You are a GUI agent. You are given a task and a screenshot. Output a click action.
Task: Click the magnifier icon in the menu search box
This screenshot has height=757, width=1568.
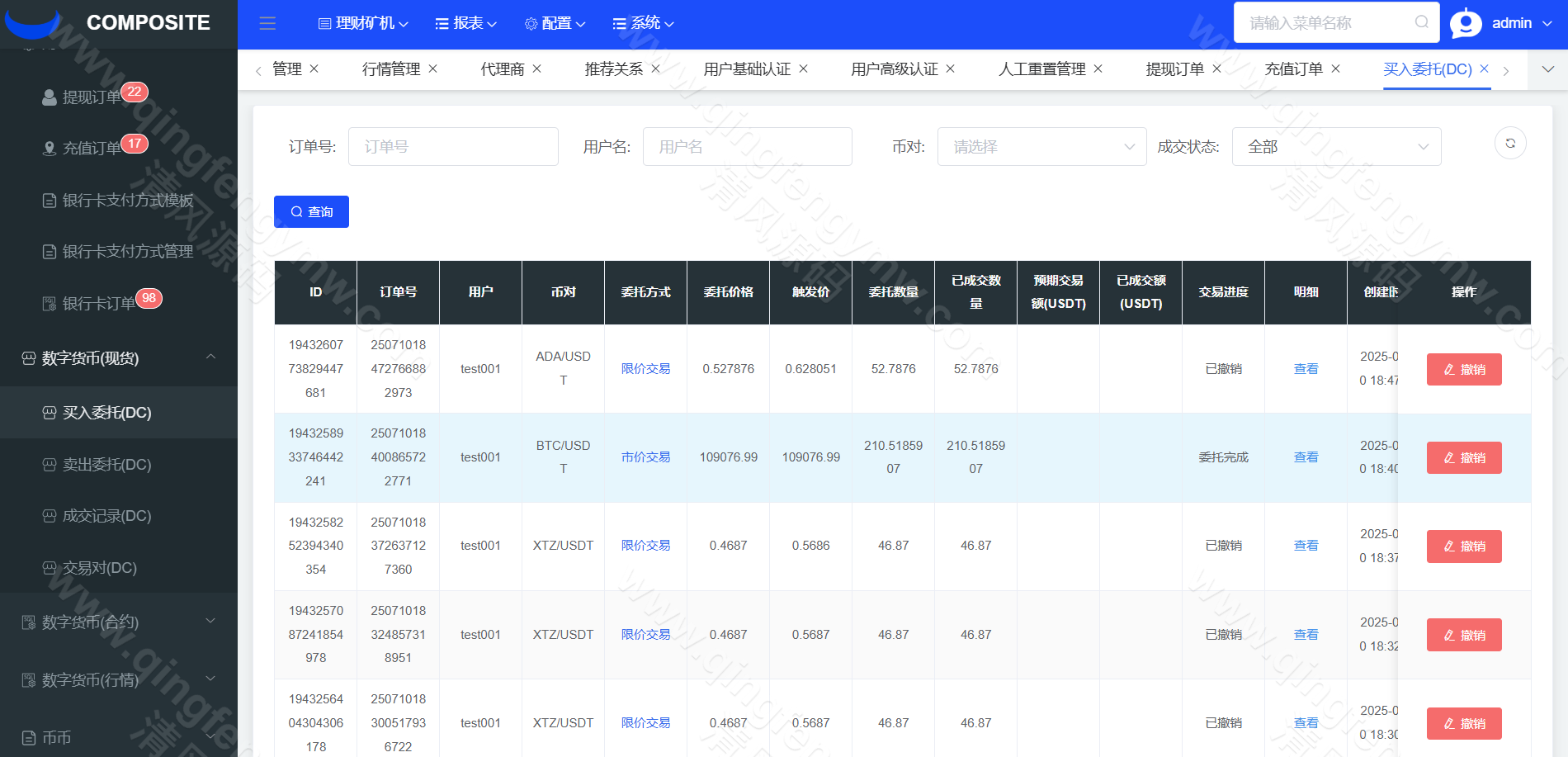pos(1421,22)
